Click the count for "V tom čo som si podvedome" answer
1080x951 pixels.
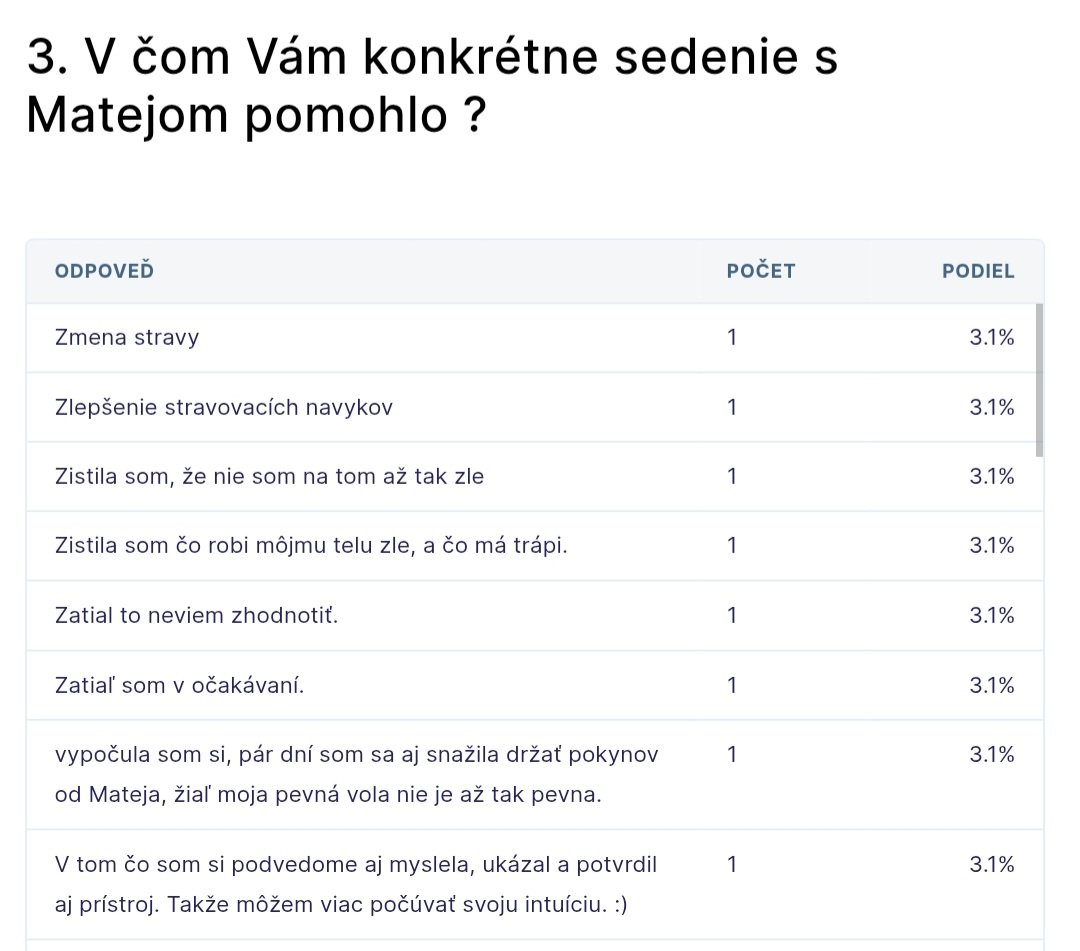click(x=732, y=864)
